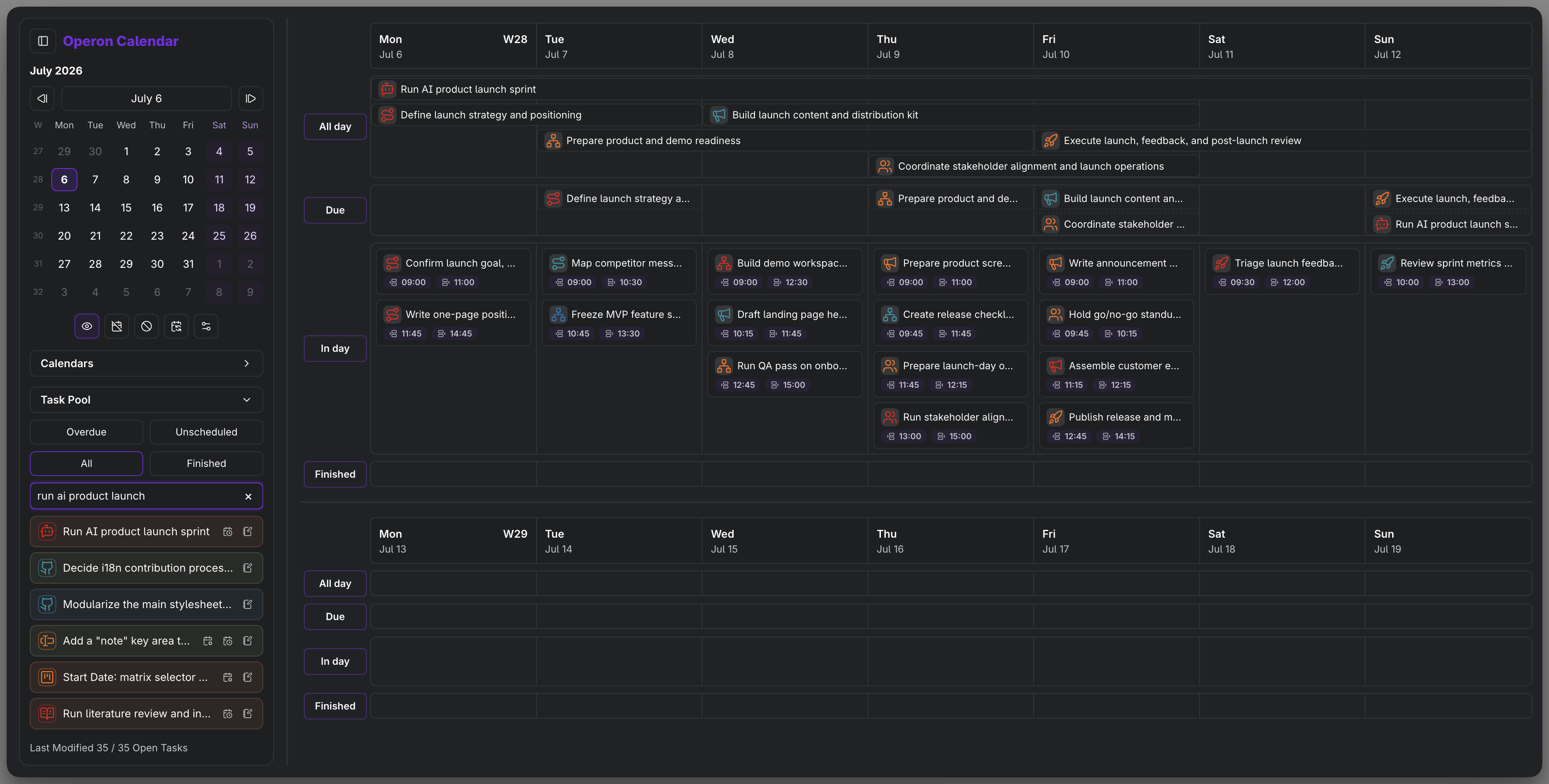Image resolution: width=1549 pixels, height=784 pixels.
Task: Switch to Overdue task filter
Action: point(87,432)
